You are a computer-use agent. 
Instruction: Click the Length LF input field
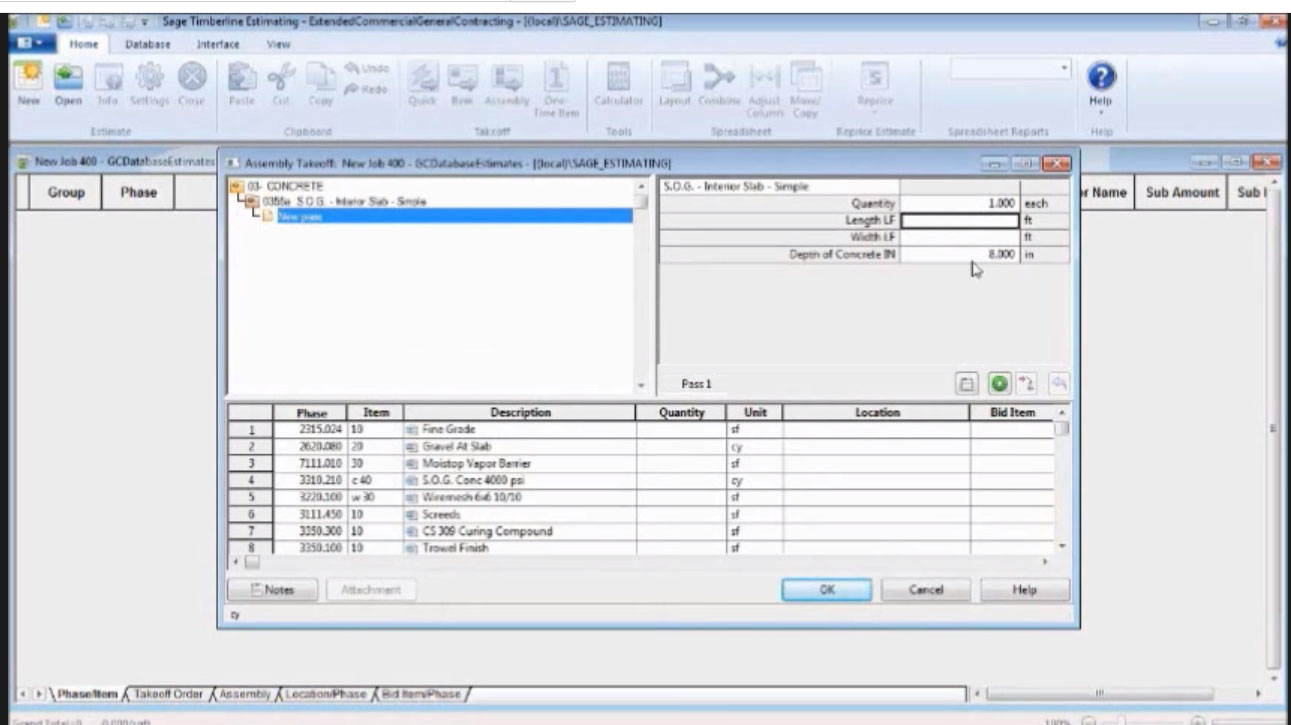coord(960,221)
